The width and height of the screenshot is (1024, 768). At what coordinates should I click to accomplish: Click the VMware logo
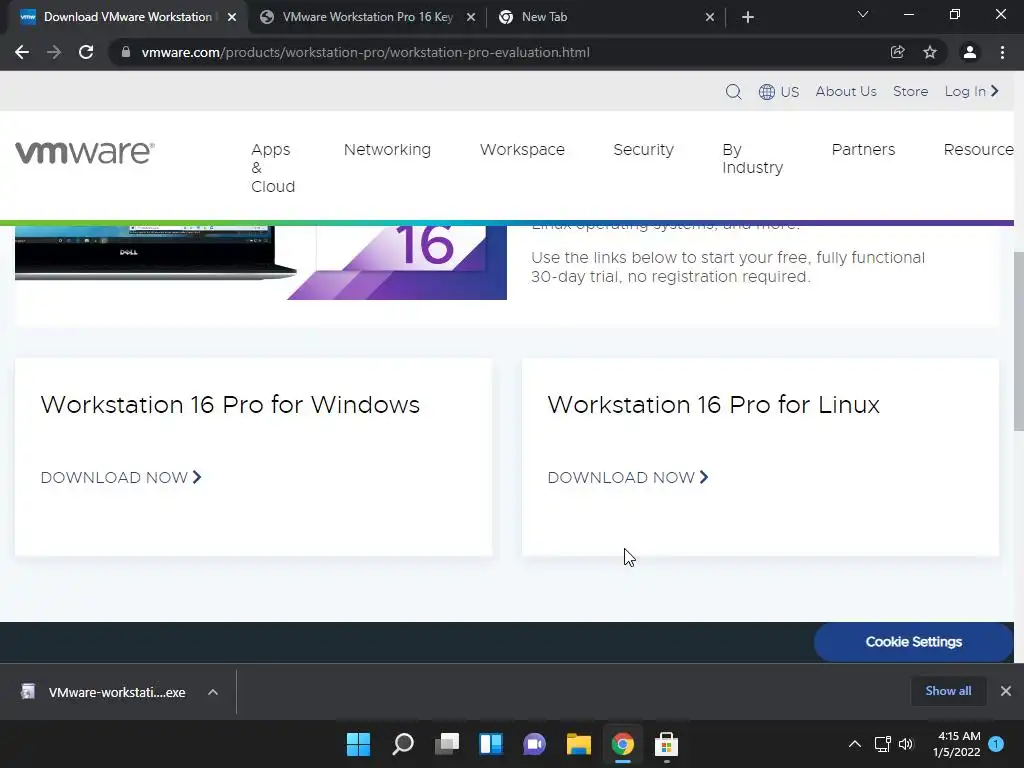tap(85, 152)
